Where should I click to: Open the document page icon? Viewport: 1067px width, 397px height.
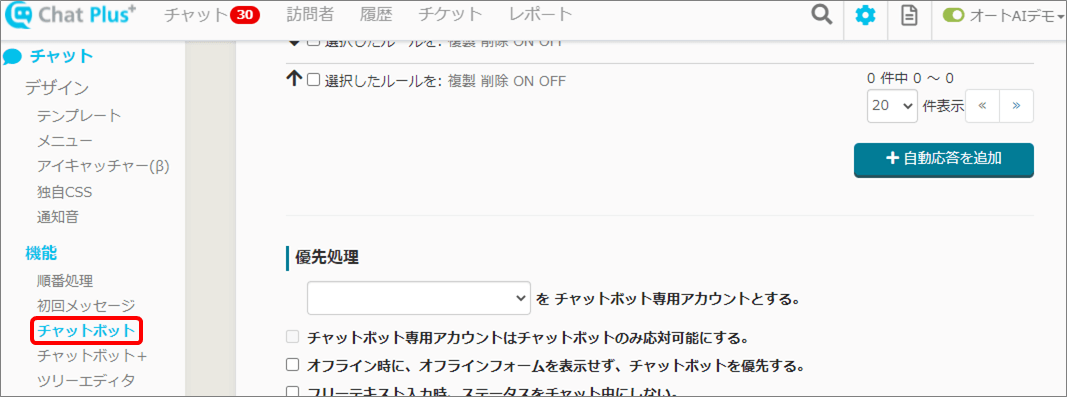[x=908, y=15]
